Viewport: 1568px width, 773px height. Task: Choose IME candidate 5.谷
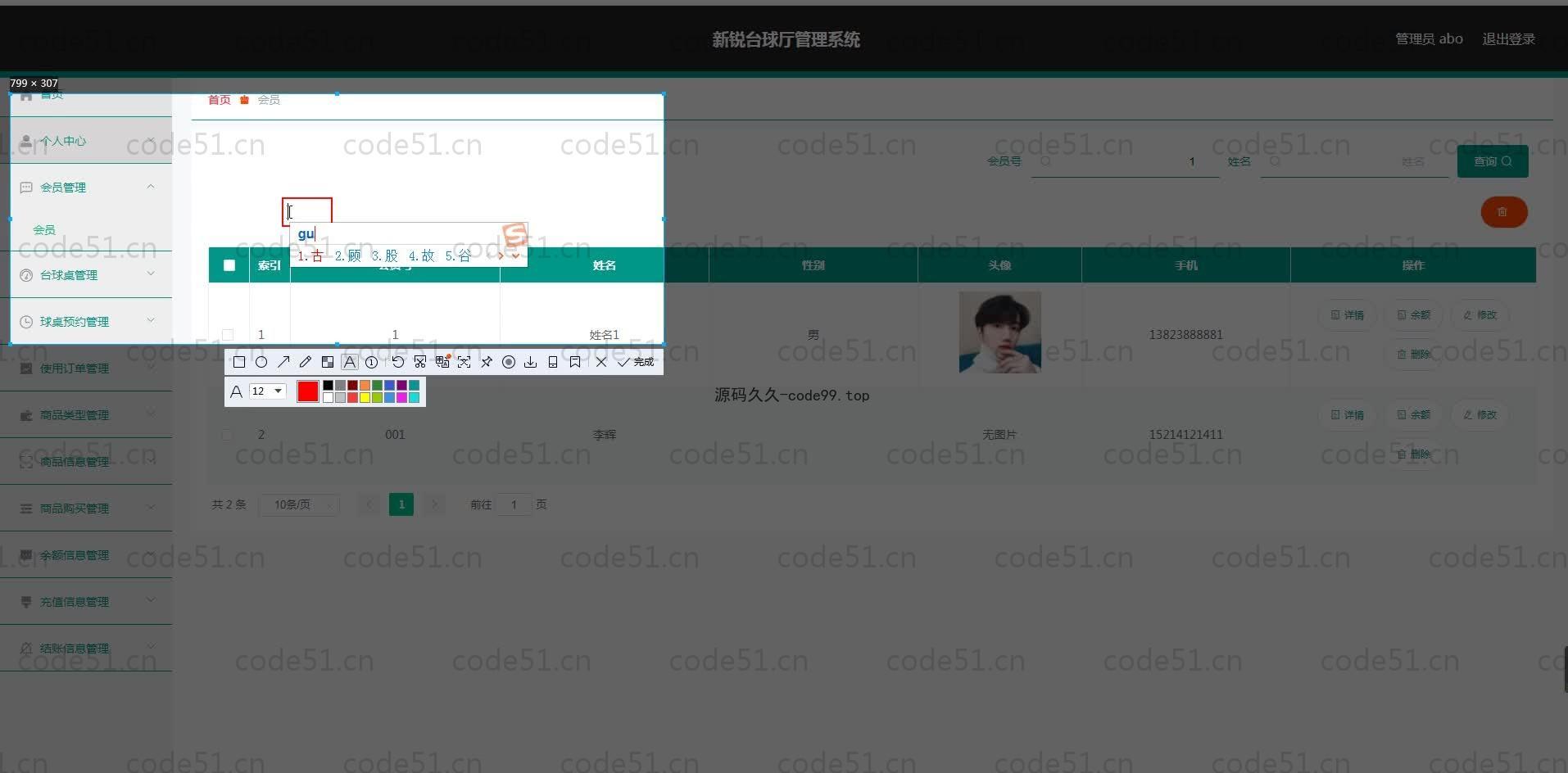458,256
